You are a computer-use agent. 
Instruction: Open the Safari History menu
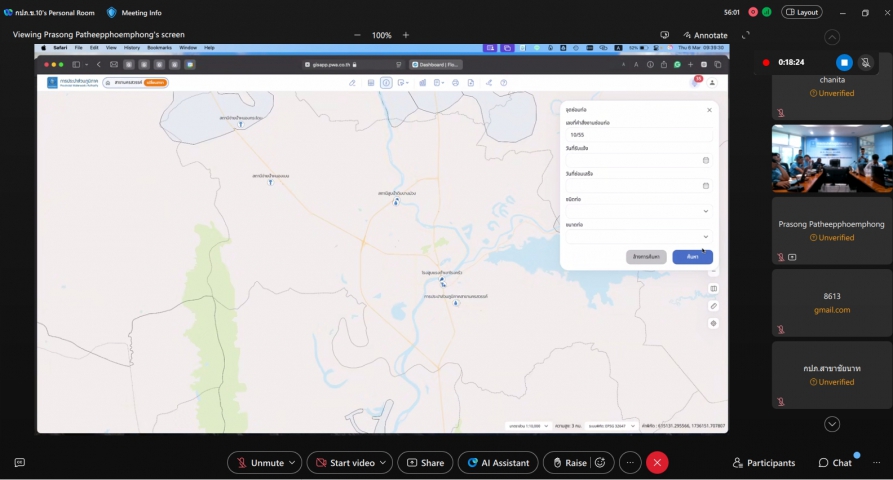132,48
